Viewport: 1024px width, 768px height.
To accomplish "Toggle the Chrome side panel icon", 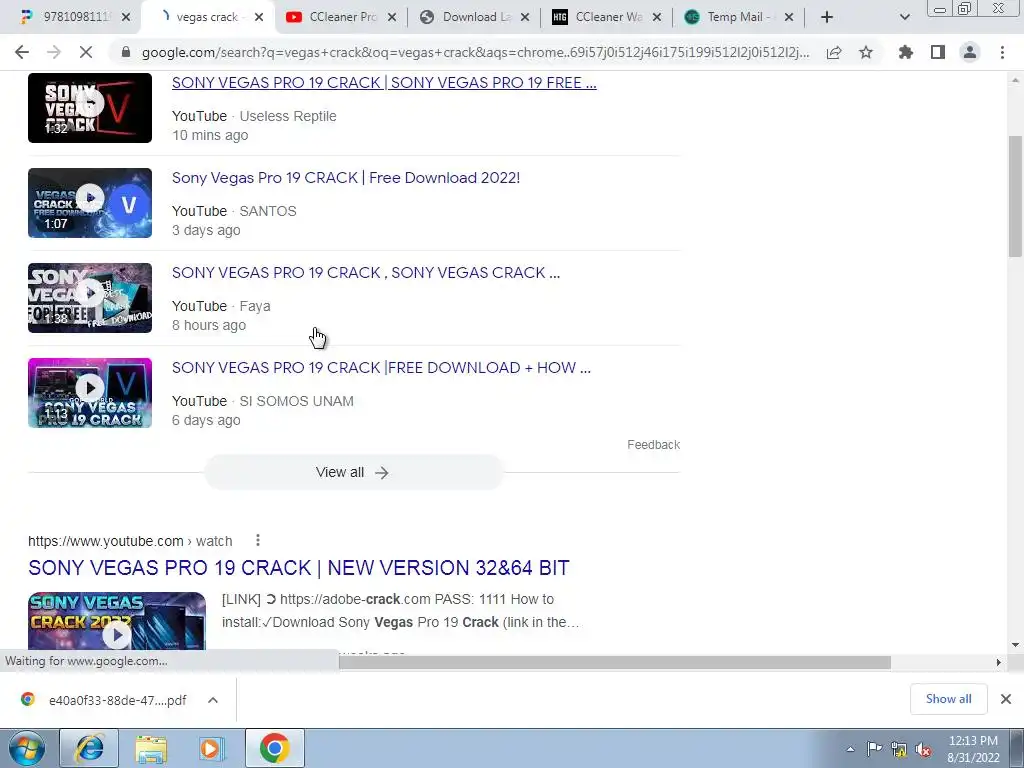I will 938,52.
